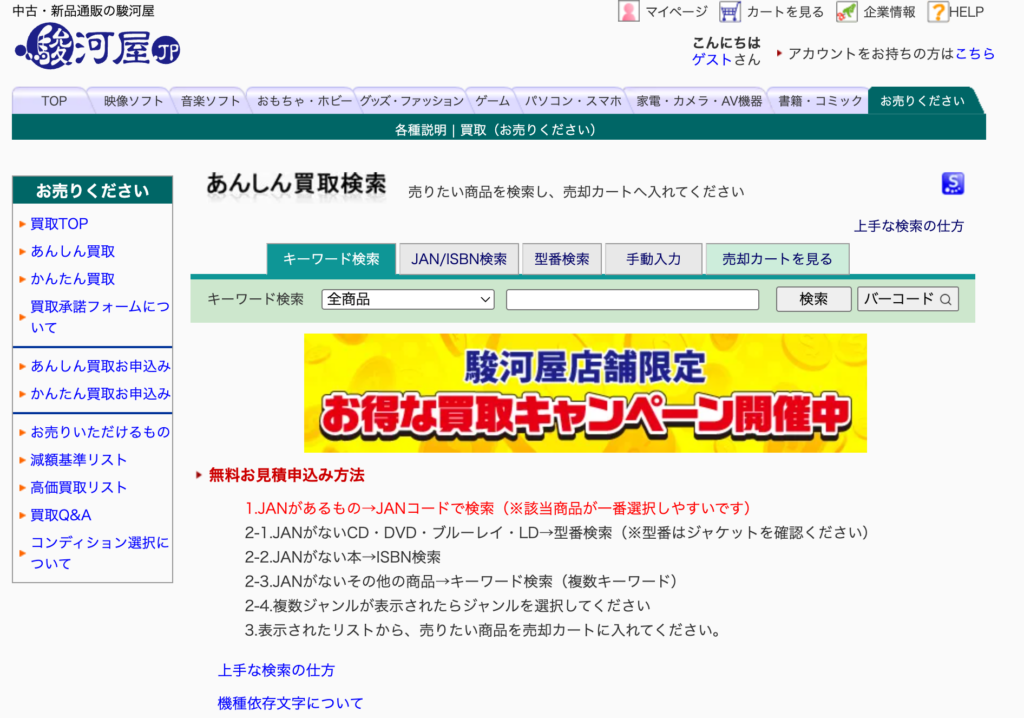Click the バーコード button

tap(908, 299)
